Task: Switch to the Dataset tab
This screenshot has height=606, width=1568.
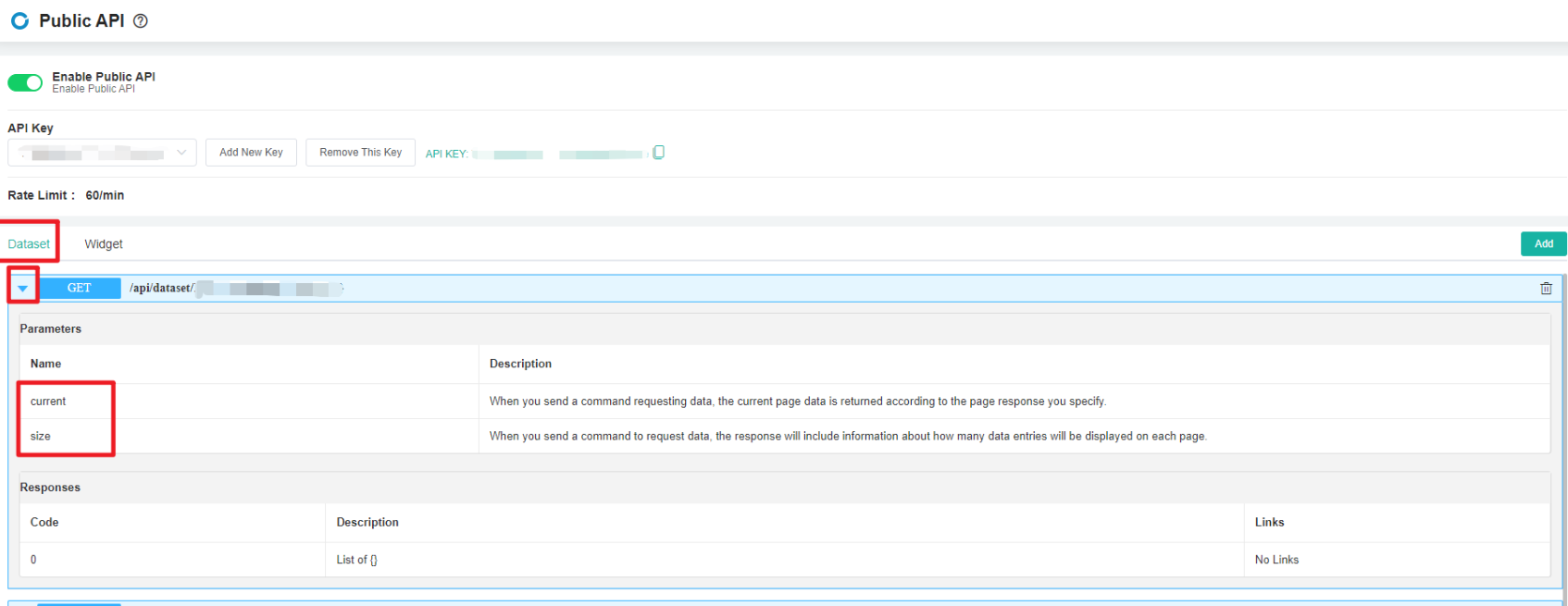Action: pos(29,244)
